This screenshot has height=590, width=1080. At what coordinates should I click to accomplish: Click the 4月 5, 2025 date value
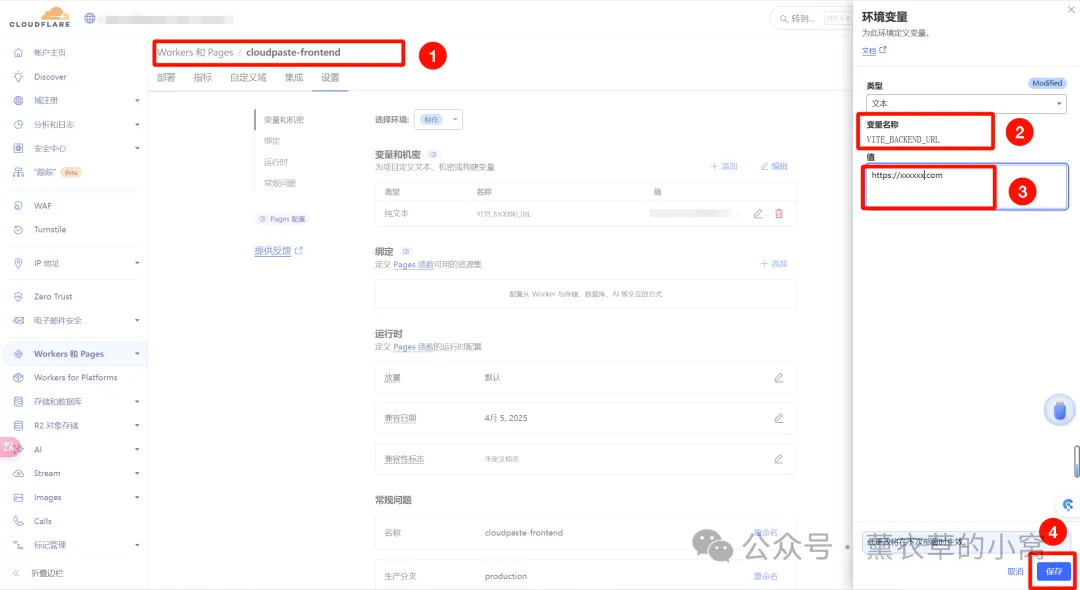click(506, 418)
